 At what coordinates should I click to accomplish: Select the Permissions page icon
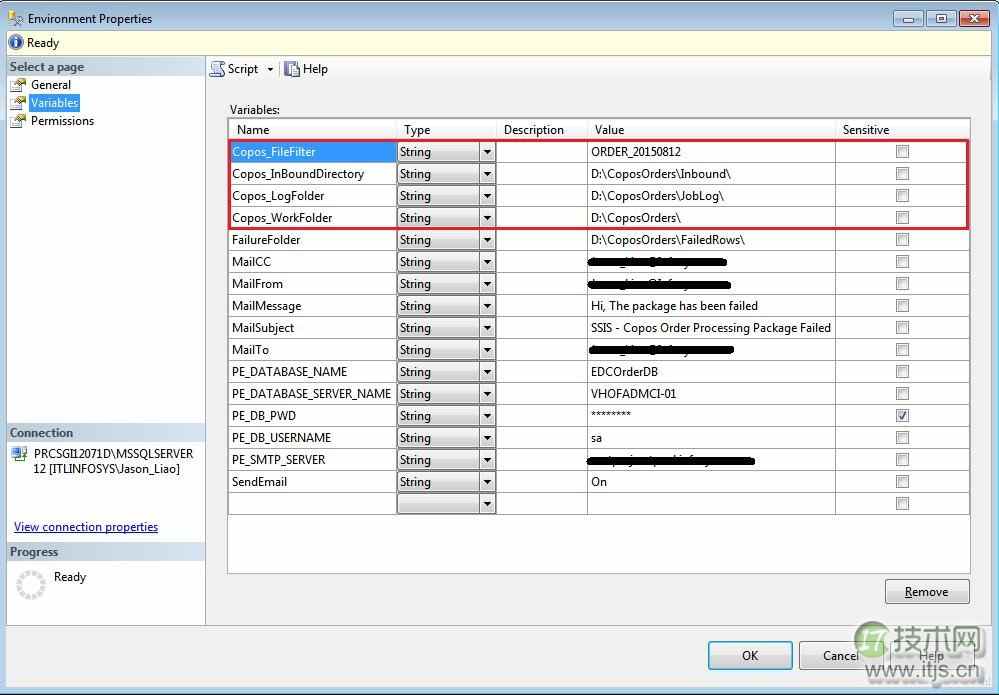[x=20, y=120]
